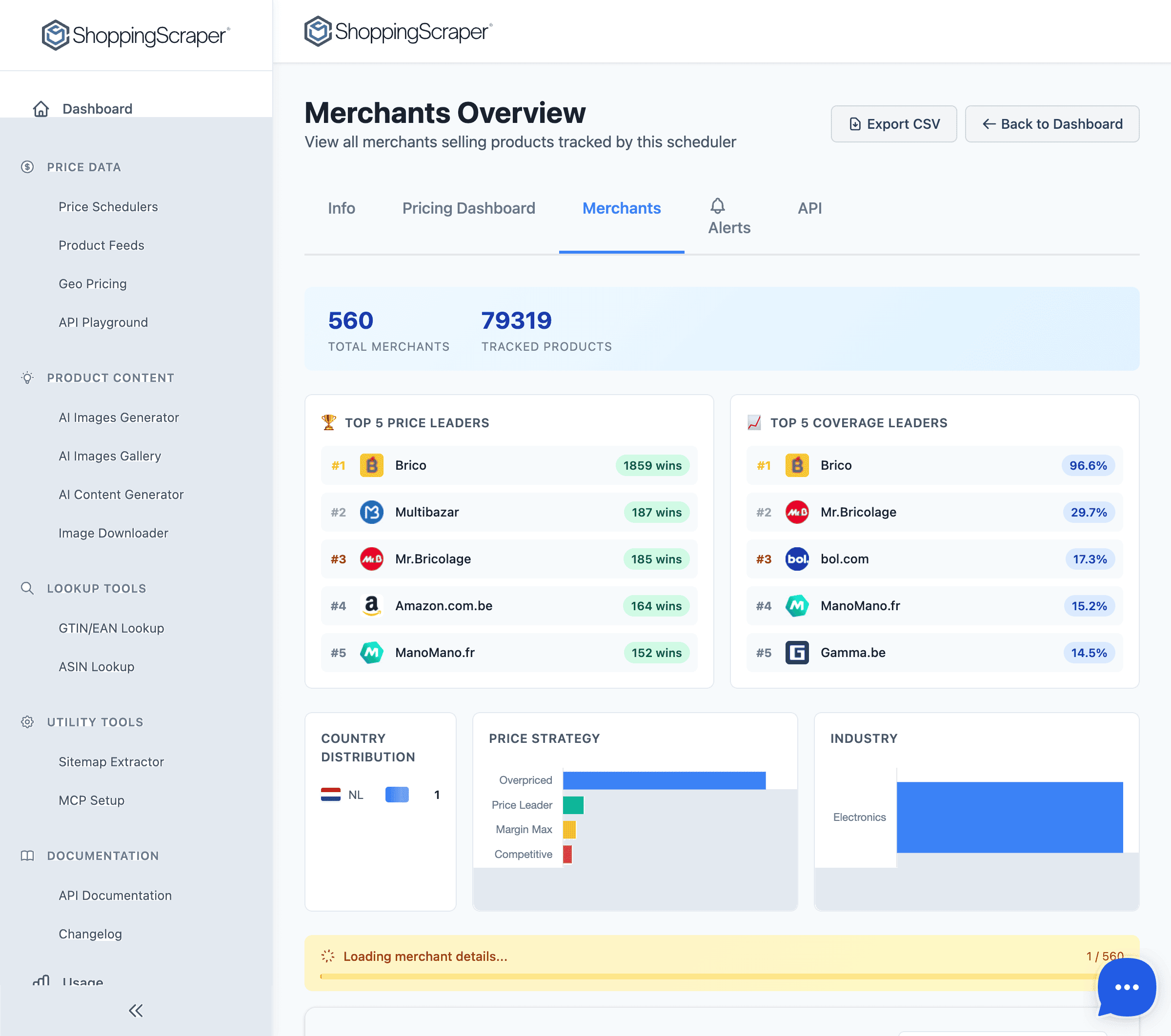Click the loading spinner icon
The width and height of the screenshot is (1171, 1036).
(328, 956)
